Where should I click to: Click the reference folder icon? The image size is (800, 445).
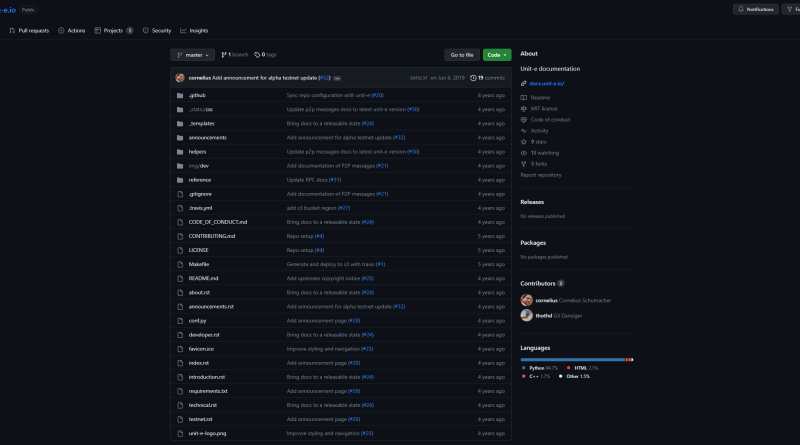(x=180, y=180)
